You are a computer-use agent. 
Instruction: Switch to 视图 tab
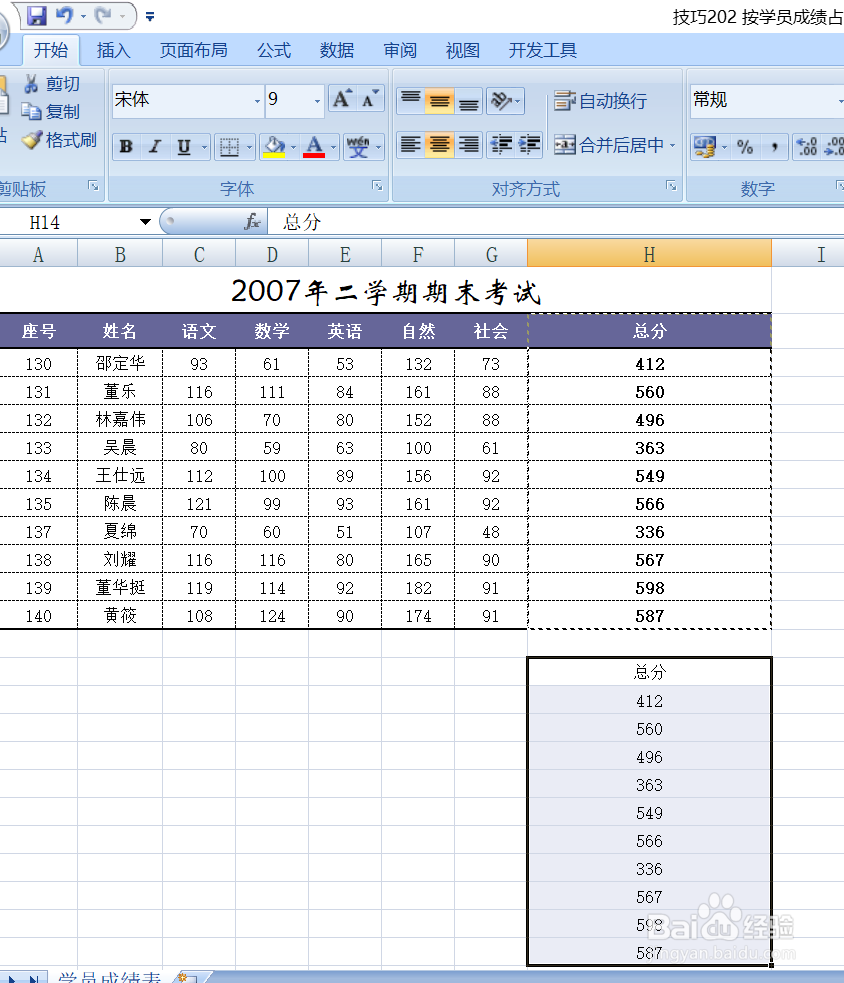(x=463, y=50)
